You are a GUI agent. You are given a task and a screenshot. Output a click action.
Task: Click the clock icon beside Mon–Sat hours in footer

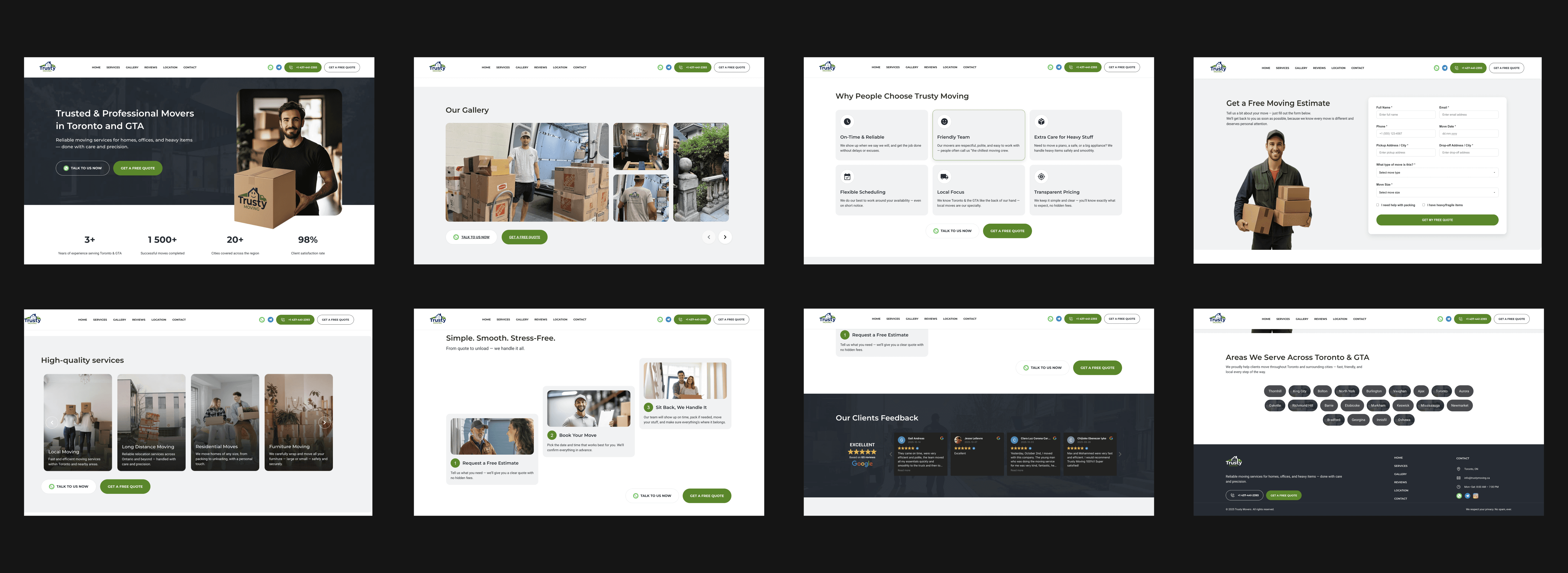1459,487
